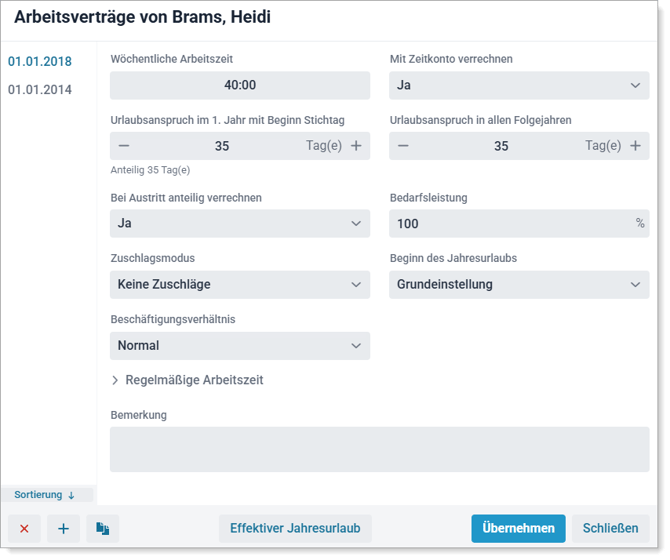The width and height of the screenshot is (670, 560).
Task: Open the Mit Zeitkonto verrechnen dropdown
Action: point(519,85)
